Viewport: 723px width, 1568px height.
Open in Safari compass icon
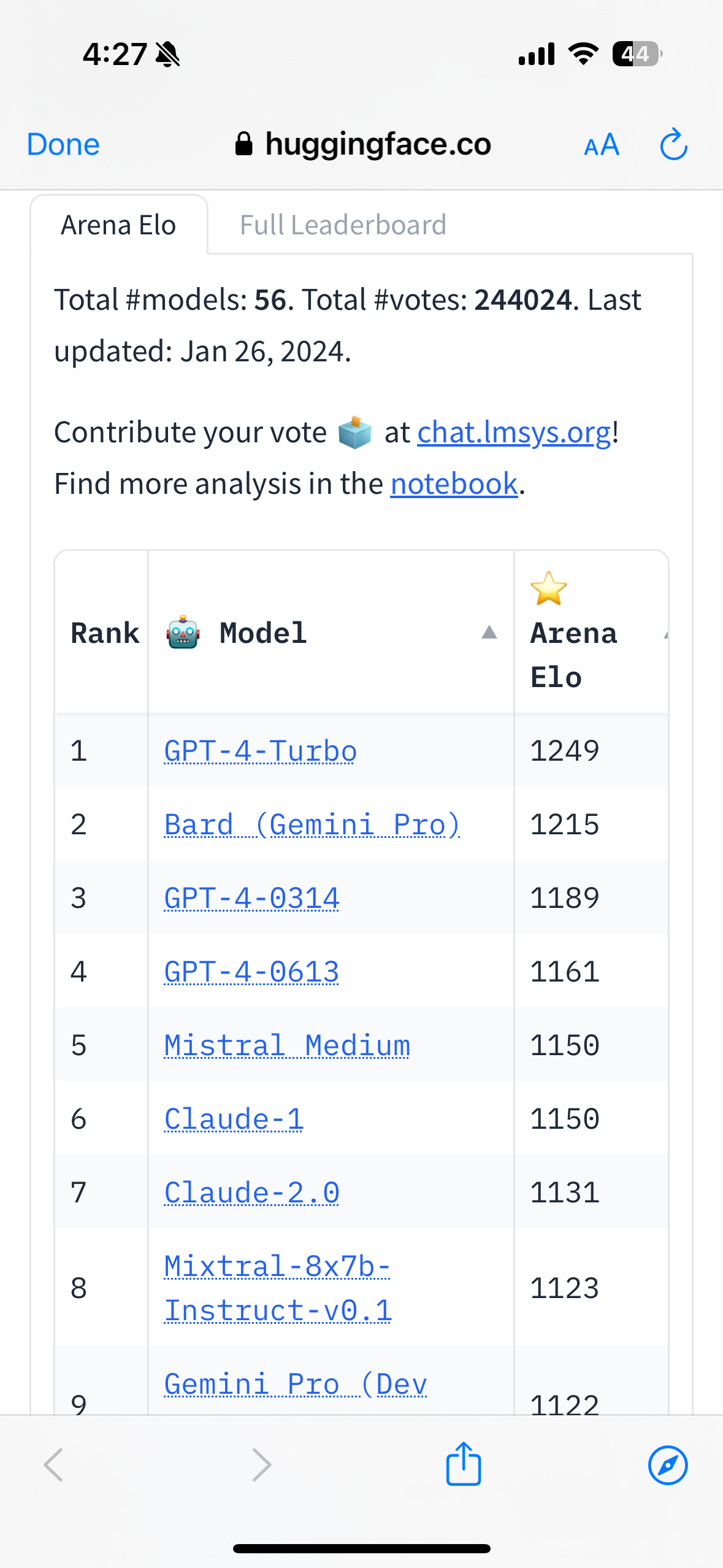click(668, 1465)
